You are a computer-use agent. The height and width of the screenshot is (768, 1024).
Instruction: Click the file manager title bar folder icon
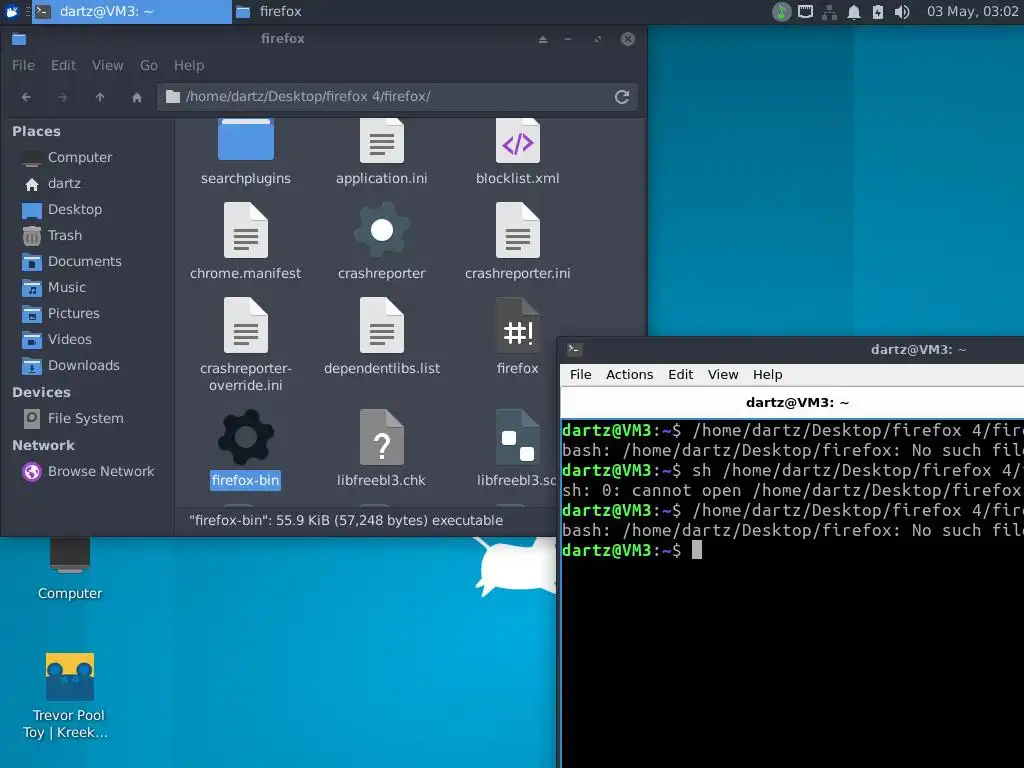tap(19, 39)
